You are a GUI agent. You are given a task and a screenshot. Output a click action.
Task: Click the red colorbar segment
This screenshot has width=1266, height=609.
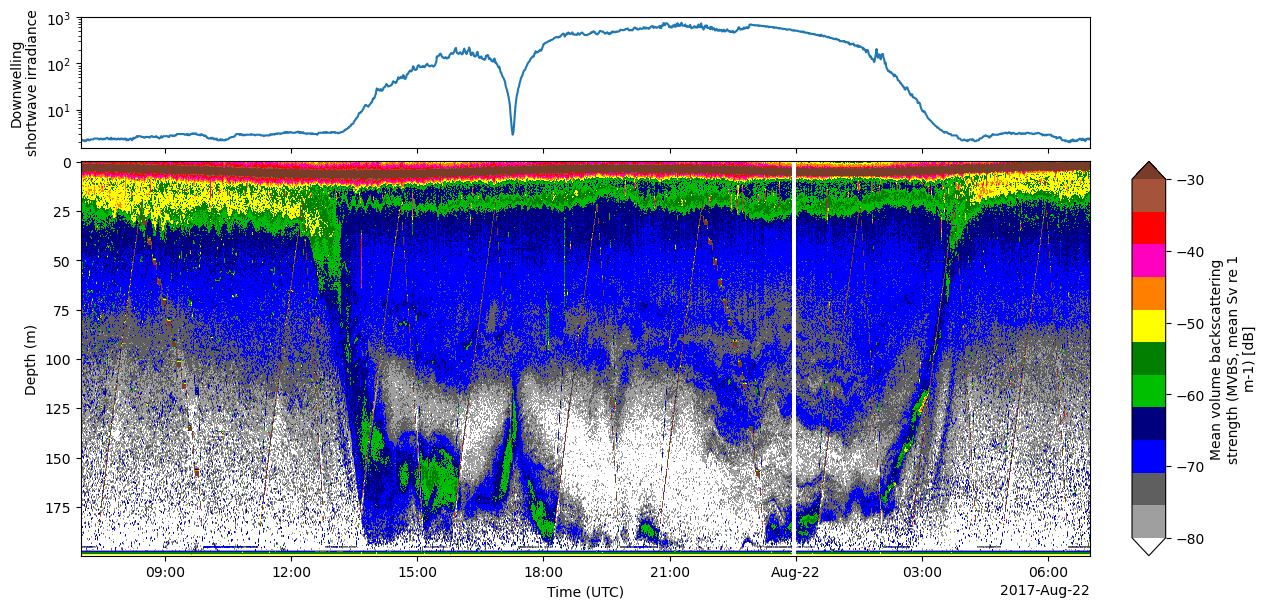click(x=1148, y=228)
